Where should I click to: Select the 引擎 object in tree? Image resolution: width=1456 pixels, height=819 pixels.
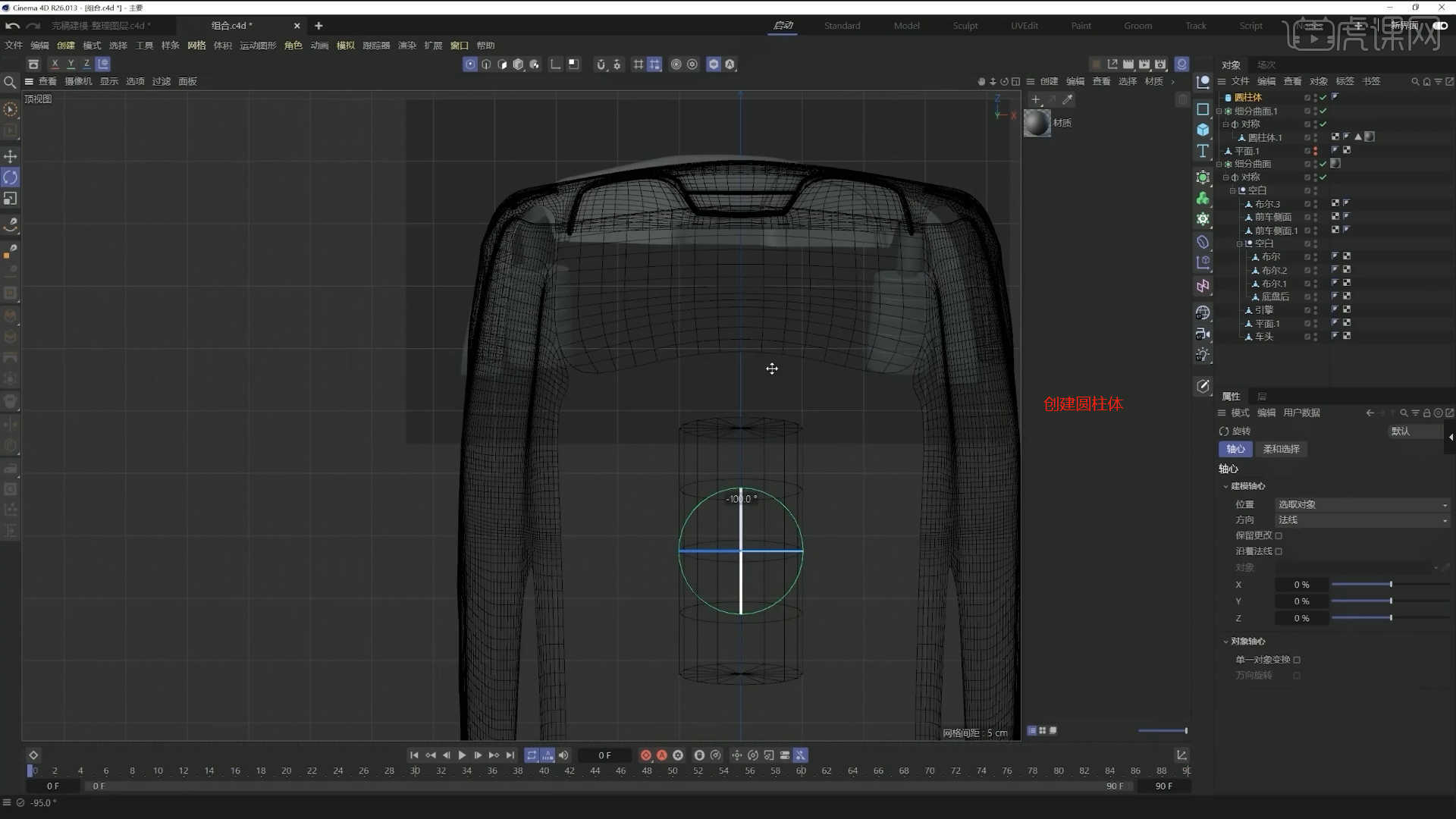(1263, 310)
